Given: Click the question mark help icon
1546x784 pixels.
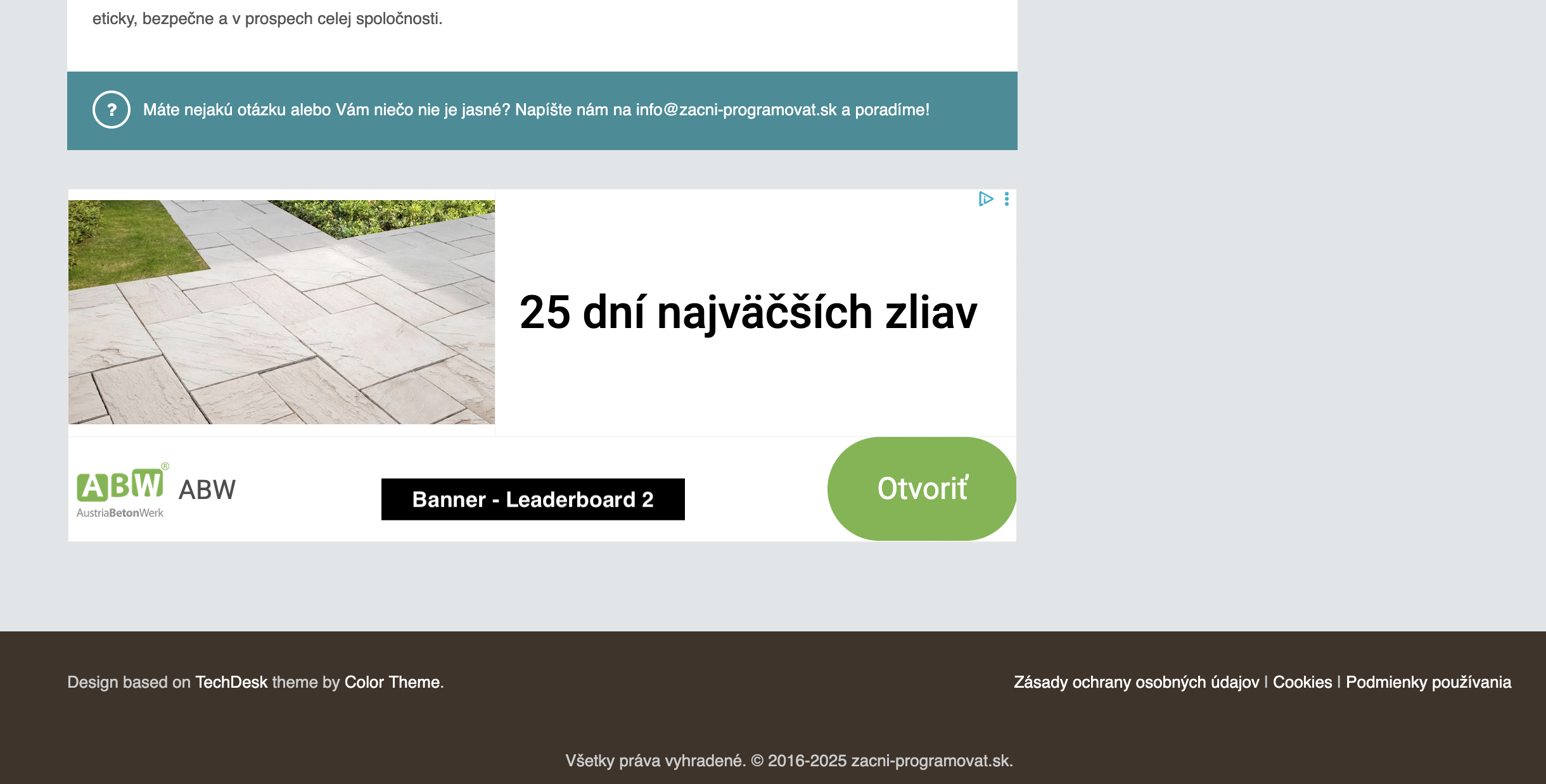Looking at the screenshot, I should tap(112, 110).
